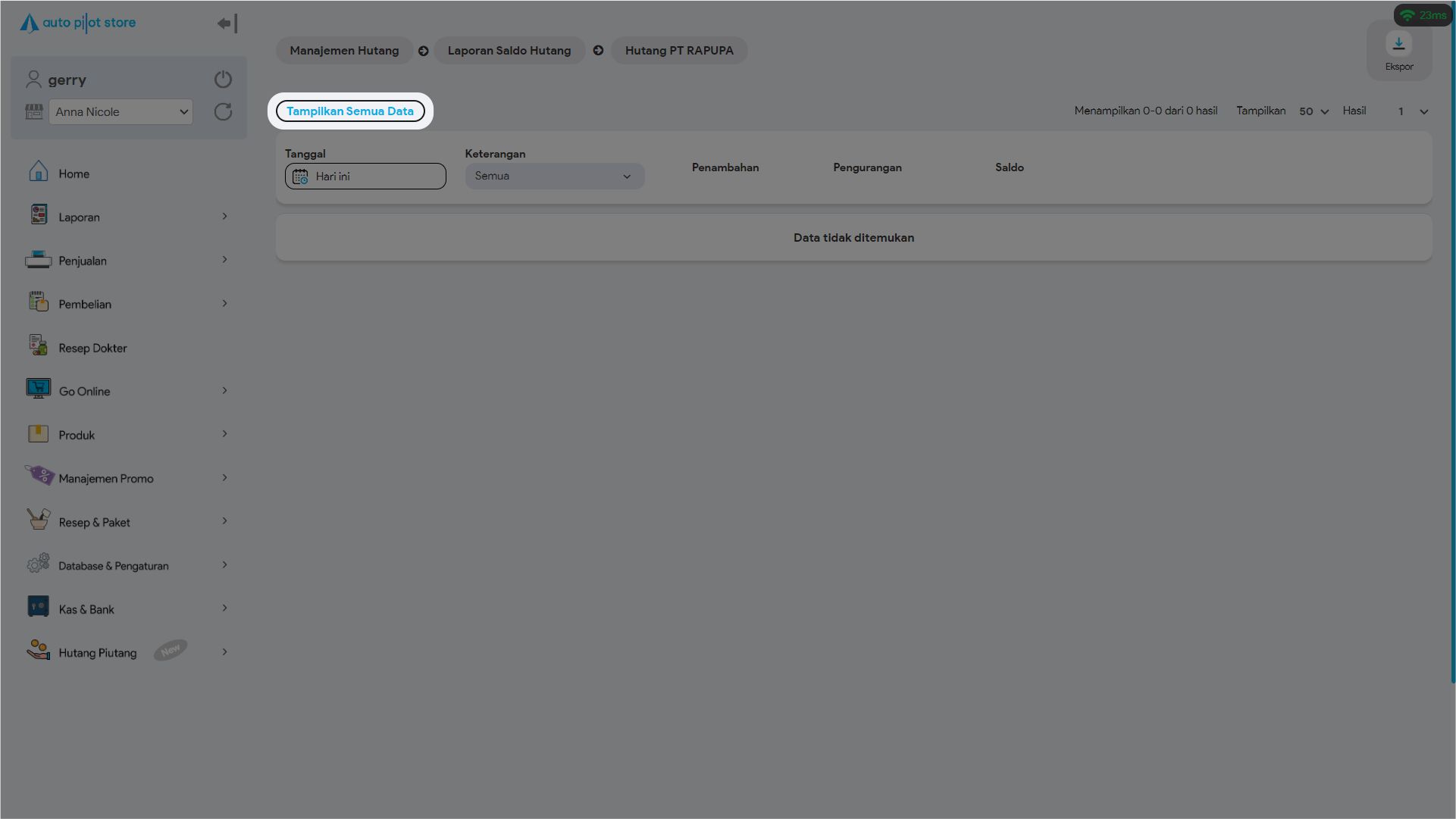This screenshot has height=819, width=1456.
Task: Go to Laporan Saldo Hutang breadcrumb
Action: point(509,51)
